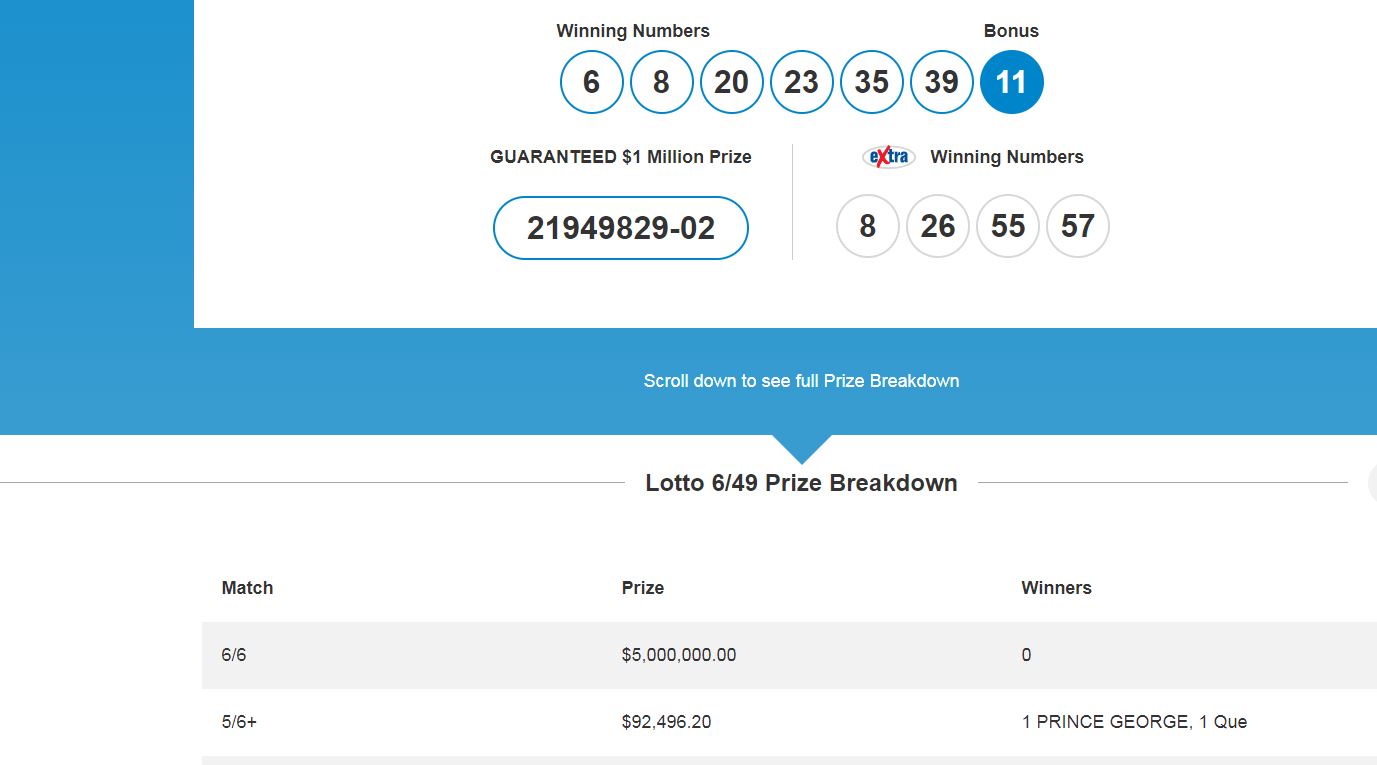The height and width of the screenshot is (765, 1377).
Task: Click the '1 PRINCE GEORGE, 1 Que' winners text
Action: pos(1134,722)
